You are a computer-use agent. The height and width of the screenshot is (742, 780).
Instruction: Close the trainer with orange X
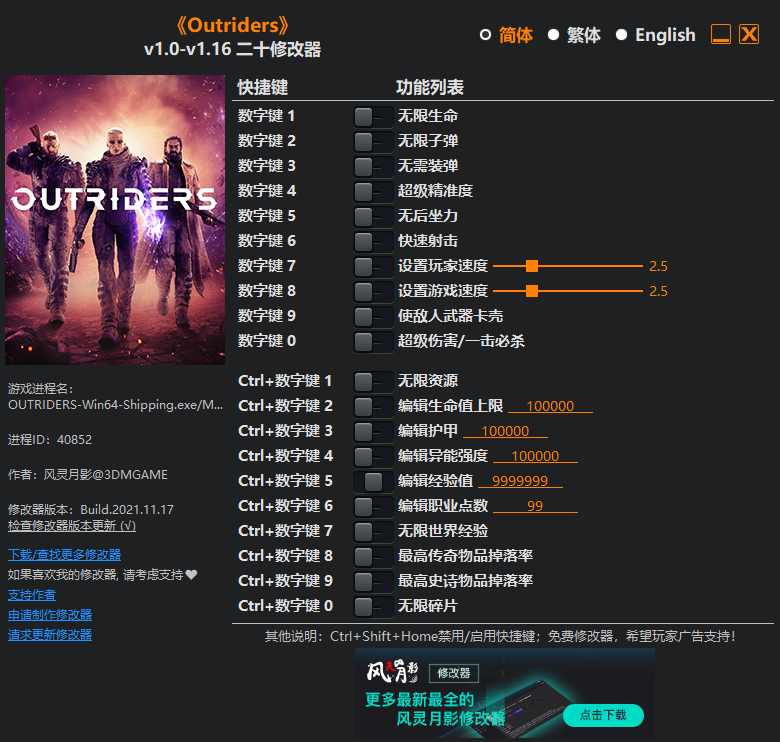click(749, 34)
